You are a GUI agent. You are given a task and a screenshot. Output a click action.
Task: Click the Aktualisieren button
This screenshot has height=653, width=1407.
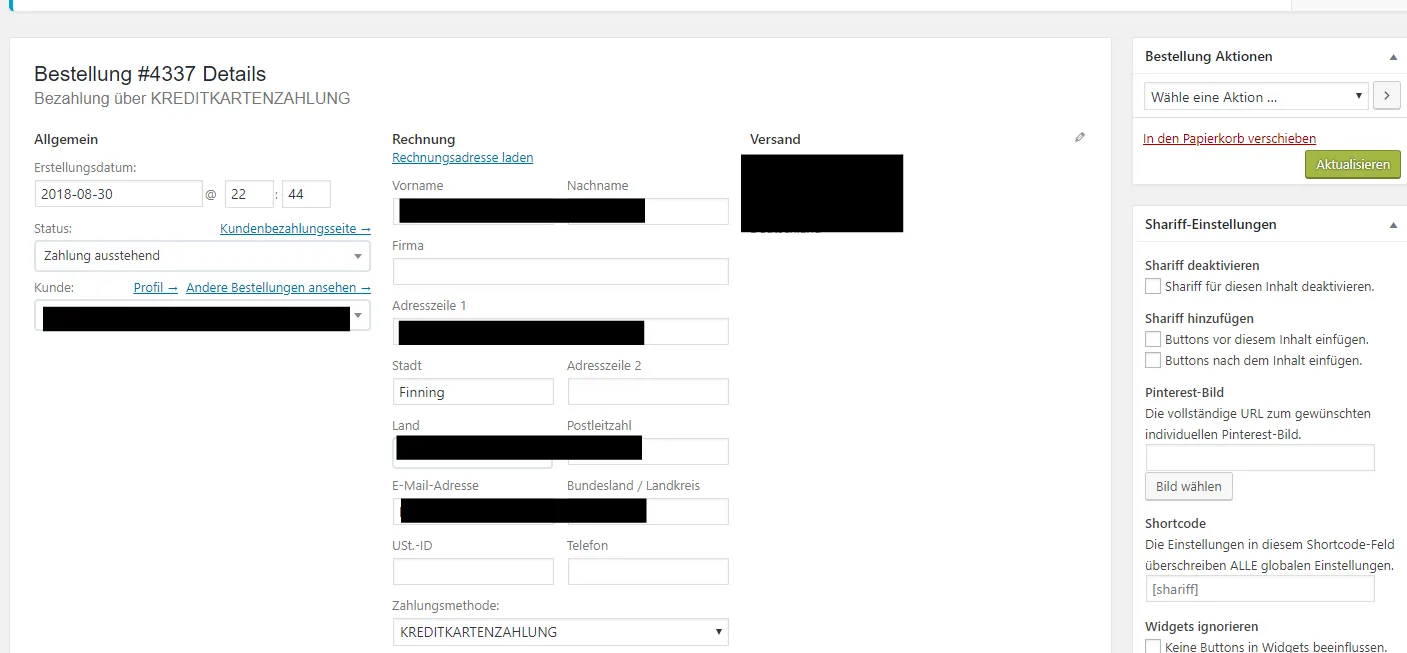(x=1352, y=165)
